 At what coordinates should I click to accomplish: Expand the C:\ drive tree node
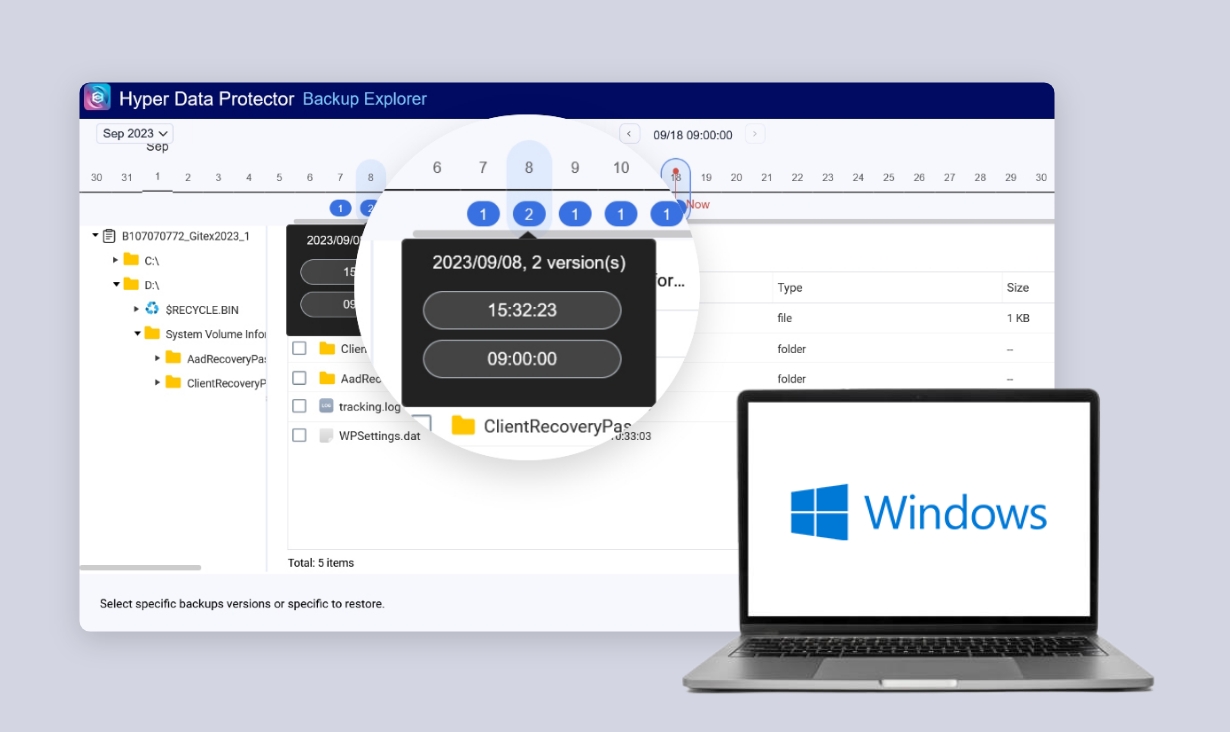[x=116, y=260]
